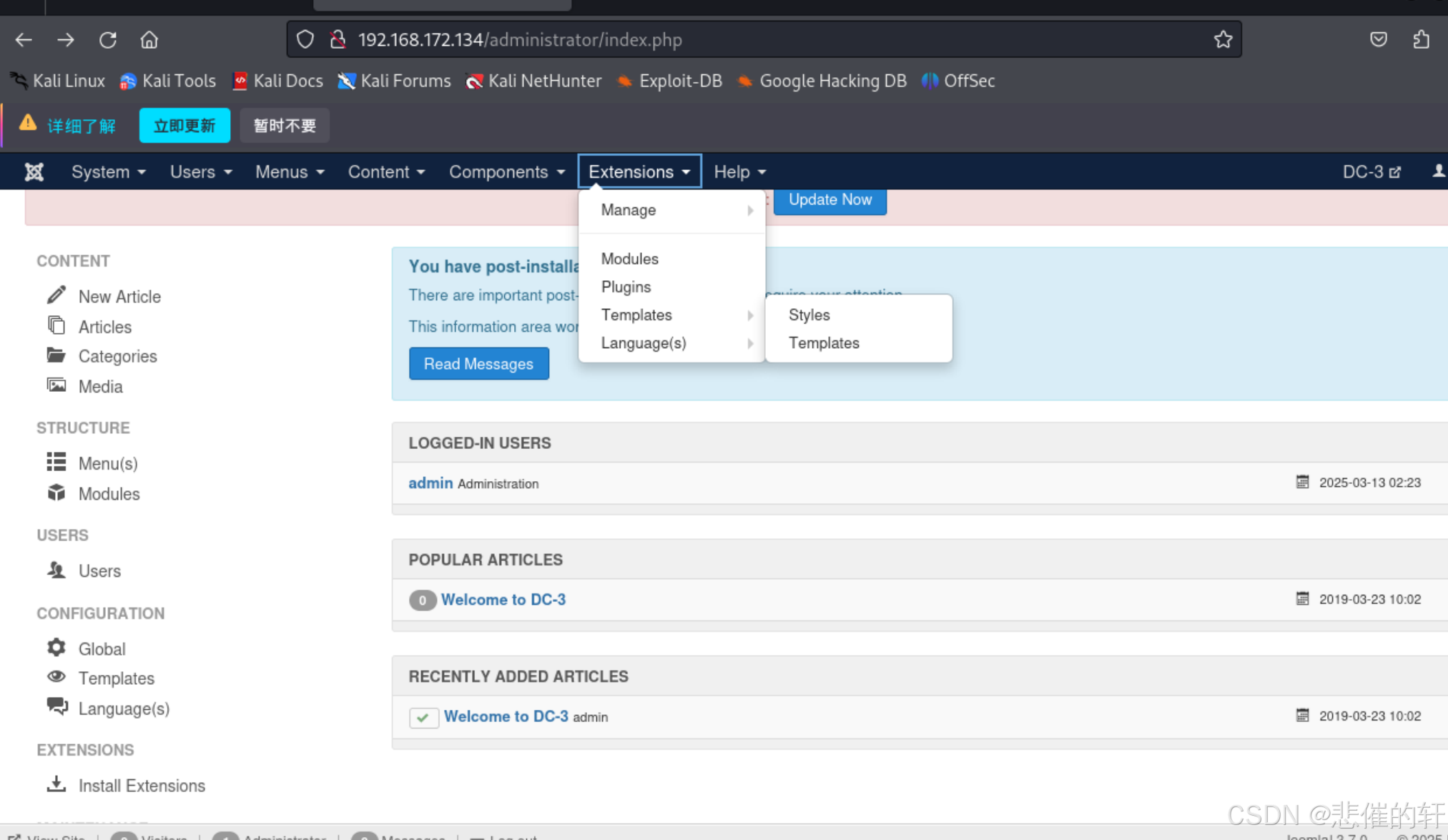The image size is (1448, 840).
Task: Click the New Article pencil icon
Action: point(56,295)
